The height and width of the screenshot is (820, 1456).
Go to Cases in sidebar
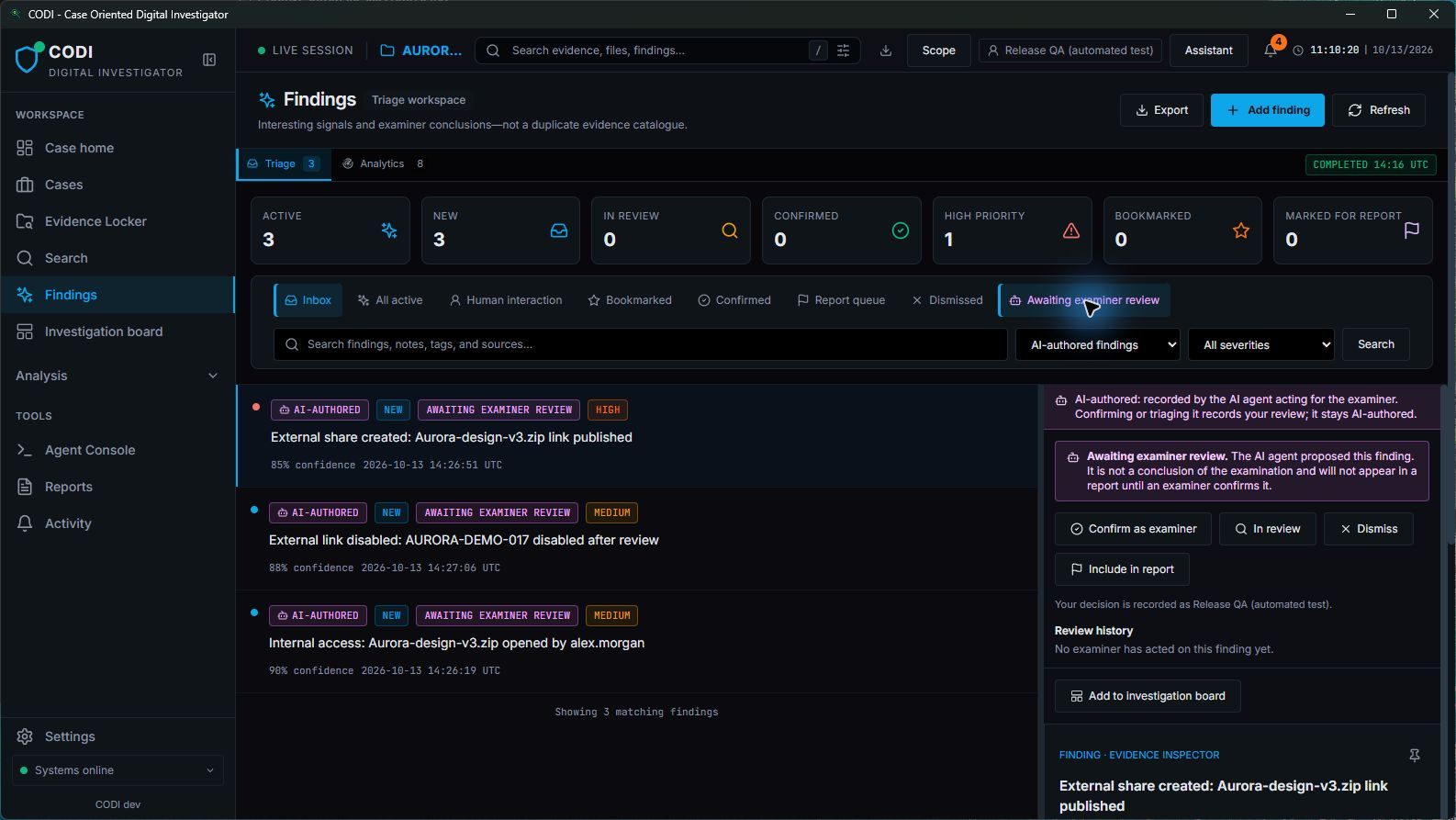pos(118,185)
